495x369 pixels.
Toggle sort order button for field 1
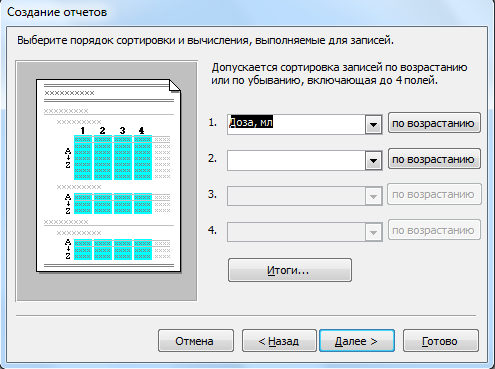pos(434,123)
